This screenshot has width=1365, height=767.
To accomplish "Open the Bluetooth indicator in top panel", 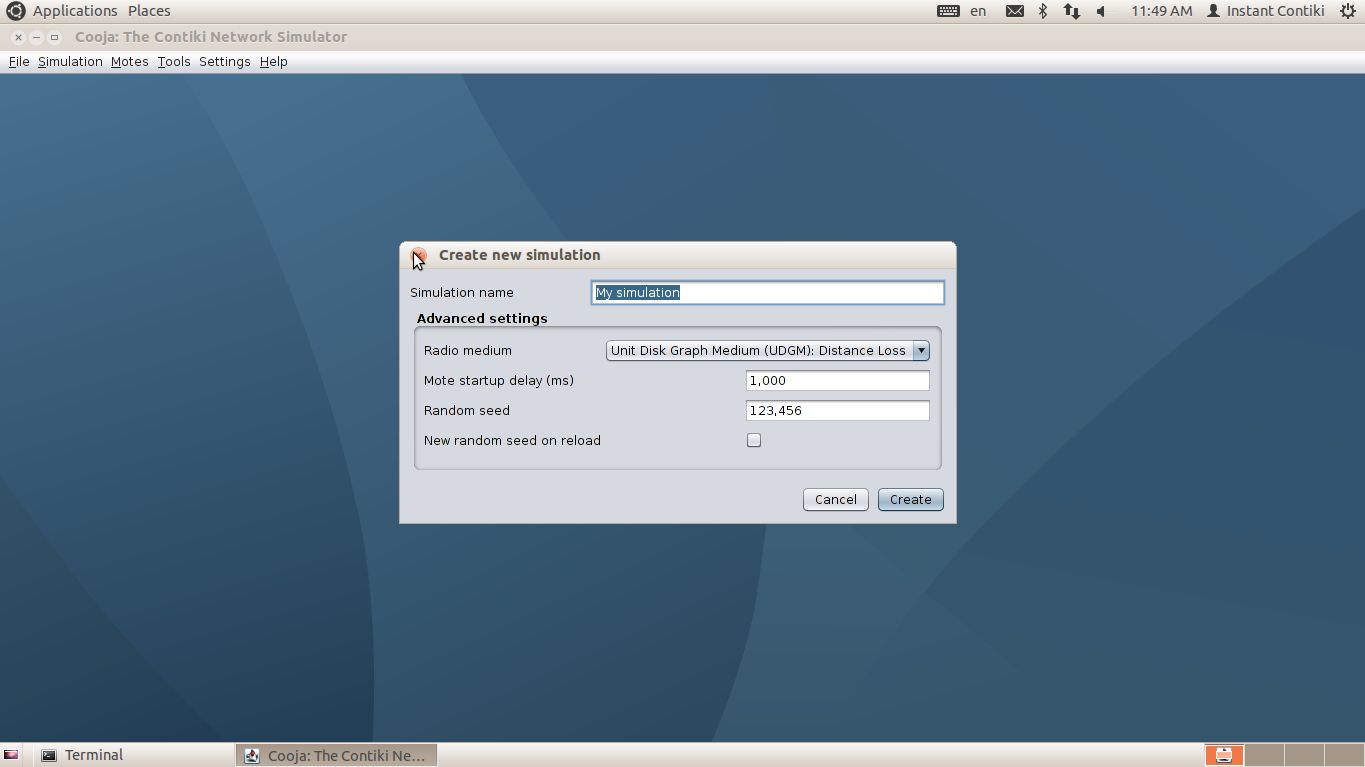I will 1042,11.
